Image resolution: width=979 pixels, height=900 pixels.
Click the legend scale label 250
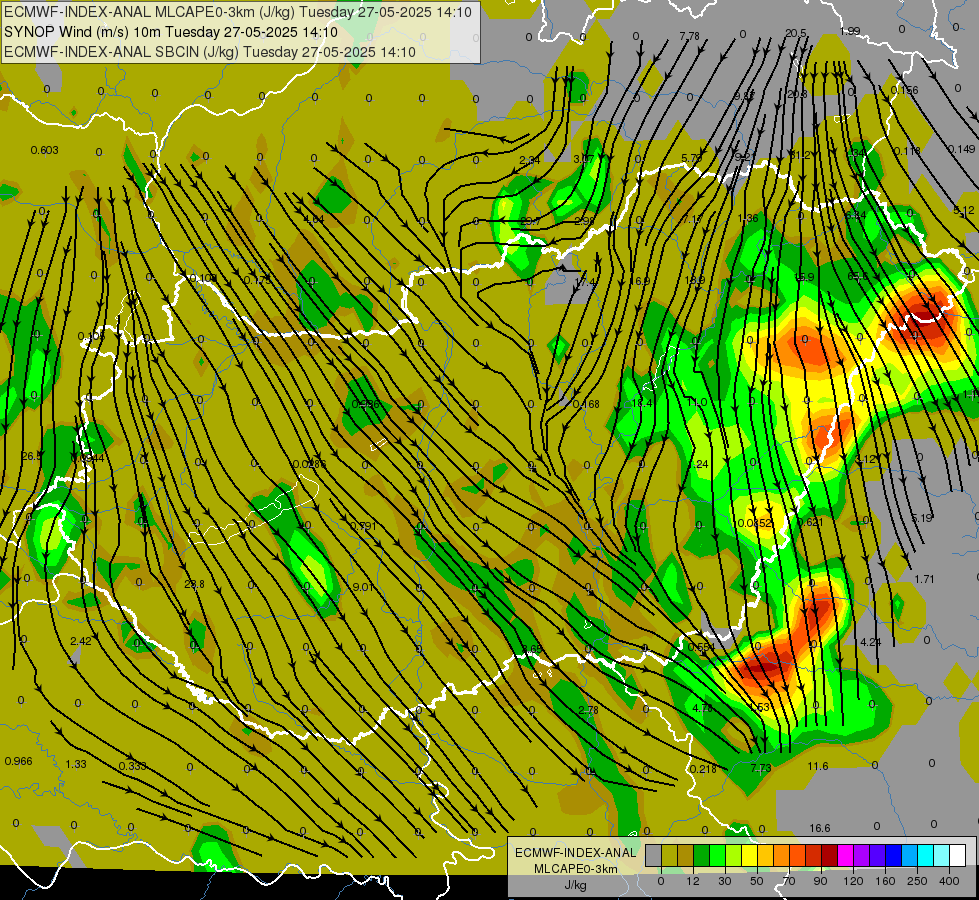pyautogui.click(x=917, y=881)
